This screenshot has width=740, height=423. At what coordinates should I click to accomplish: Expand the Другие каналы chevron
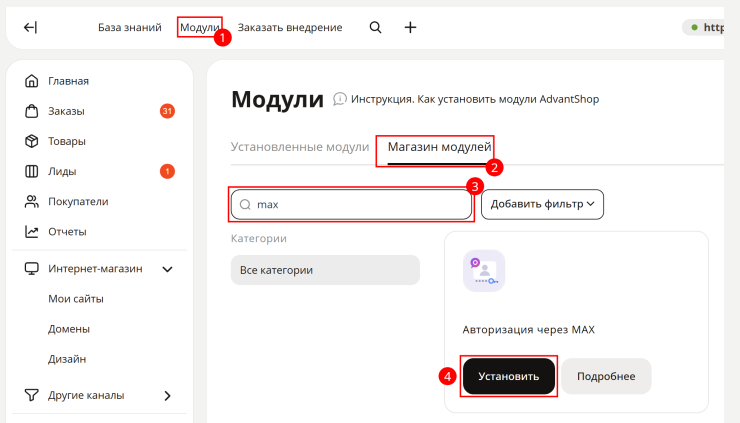coord(168,395)
